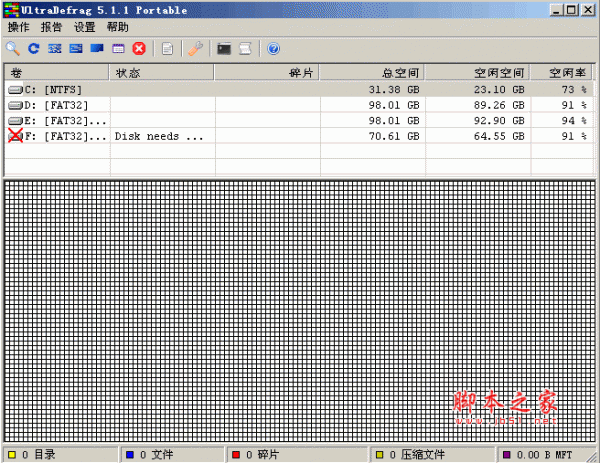
Task: Select the E: [FAT32] volume row
Action: [x=299, y=121]
